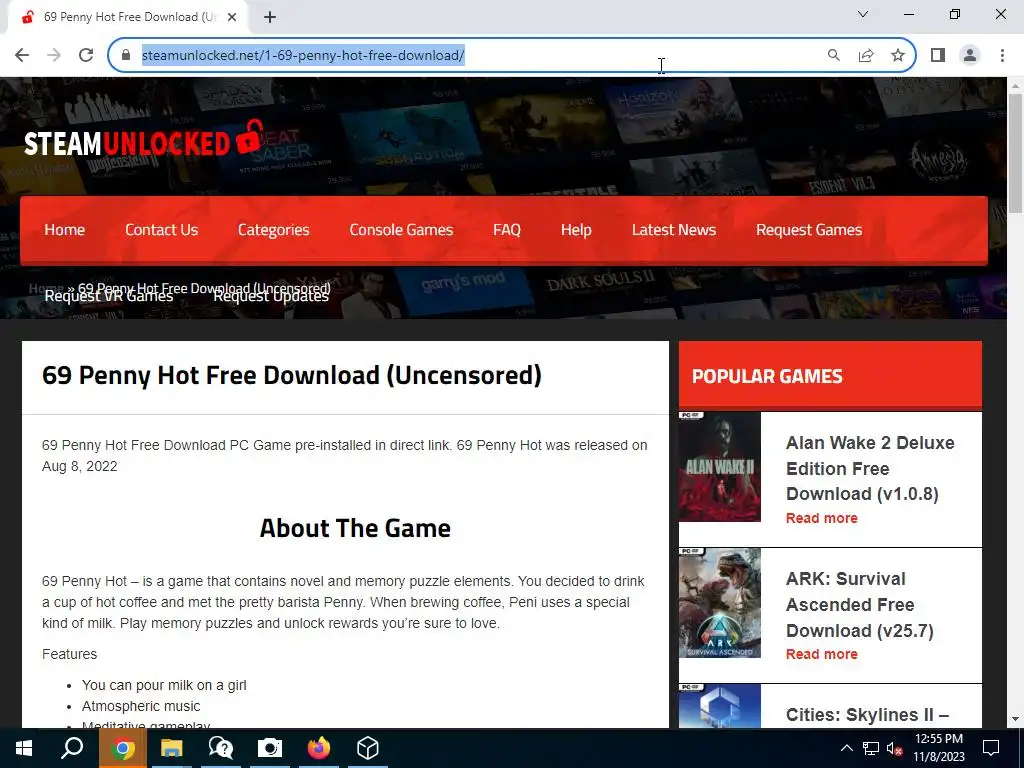The width and height of the screenshot is (1024, 768).
Task: Click the Atmospheric music list item
Action: coord(141,706)
